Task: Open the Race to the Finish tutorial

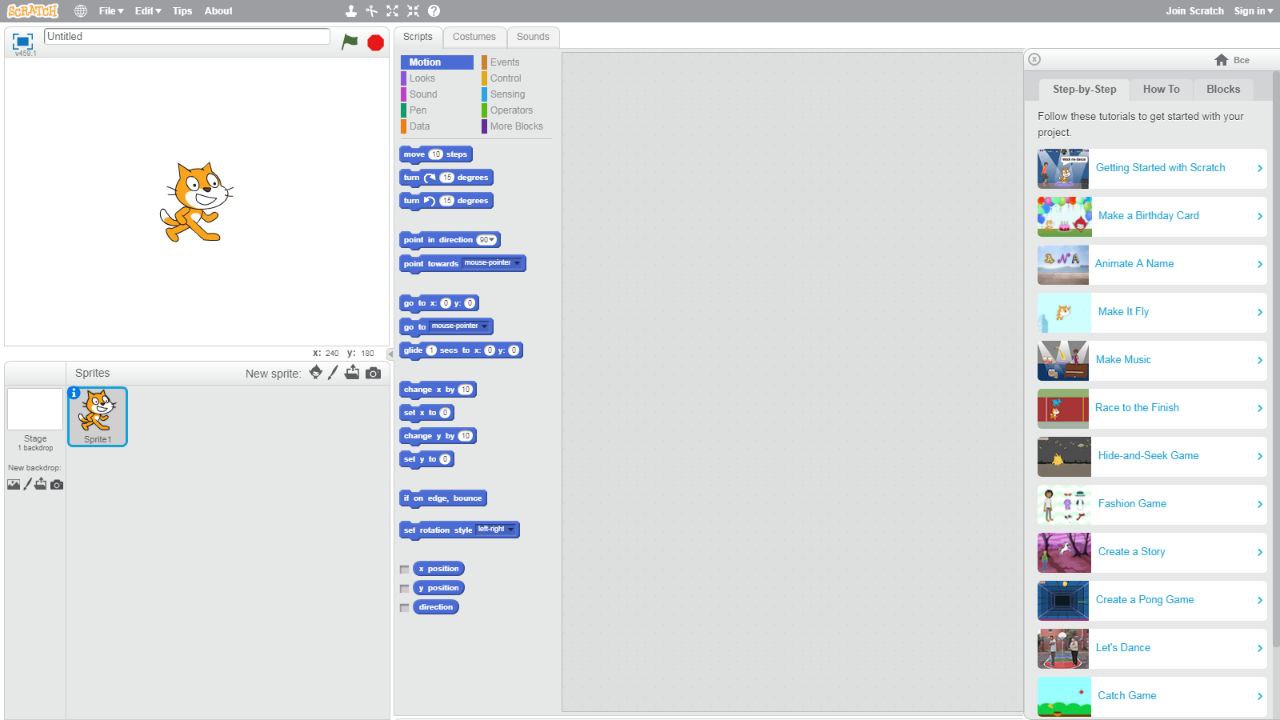Action: tap(1152, 408)
